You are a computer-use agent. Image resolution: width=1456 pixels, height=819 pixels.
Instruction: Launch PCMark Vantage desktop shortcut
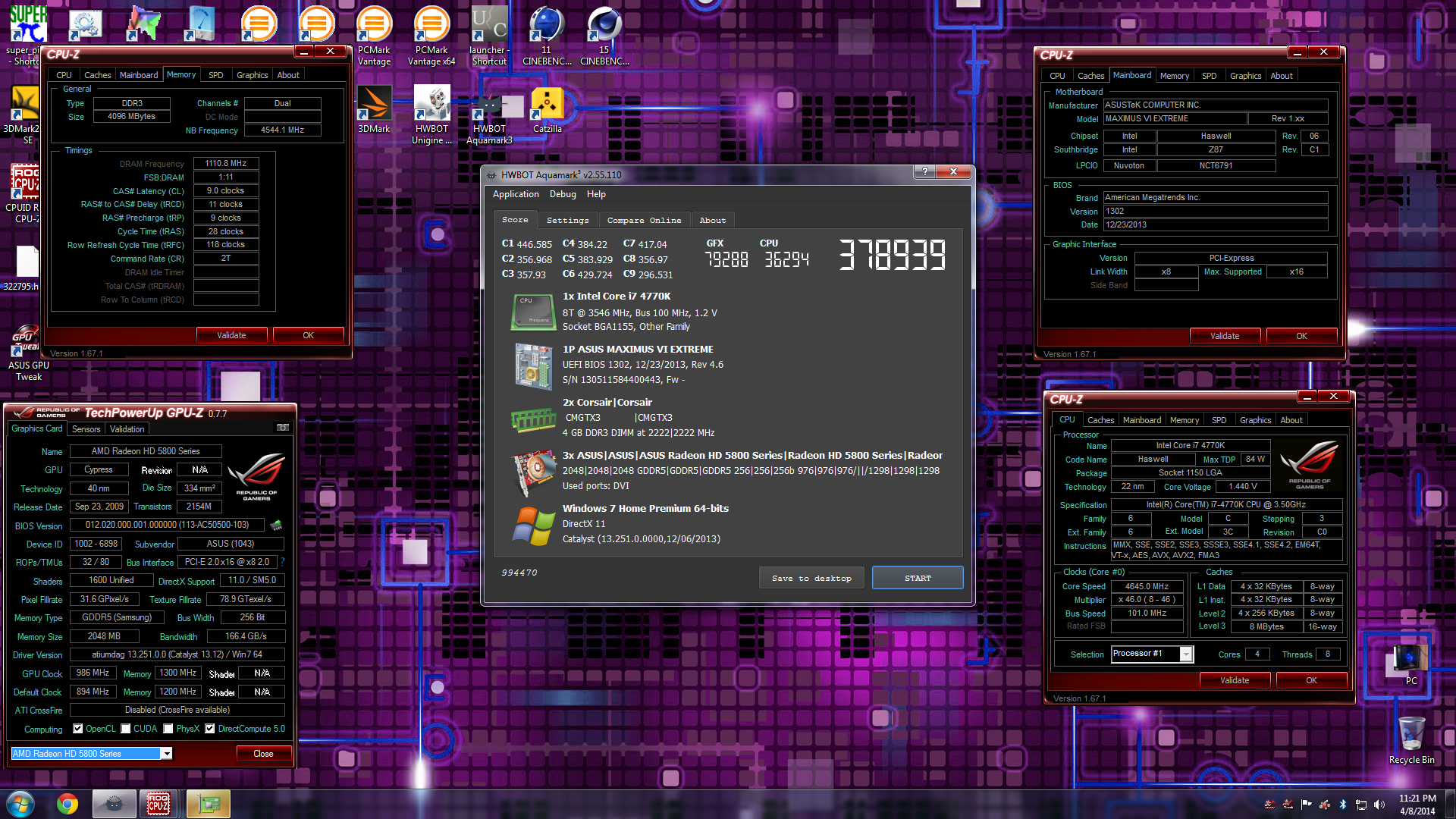pos(374,34)
